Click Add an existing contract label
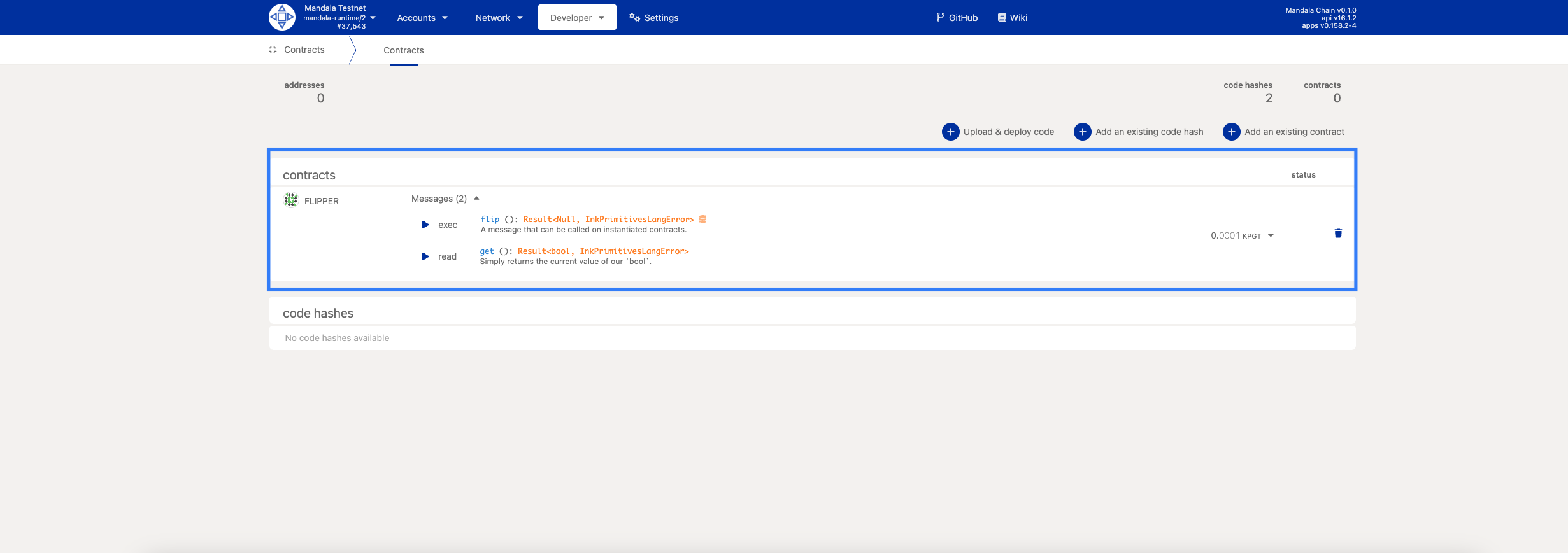 click(x=1295, y=132)
